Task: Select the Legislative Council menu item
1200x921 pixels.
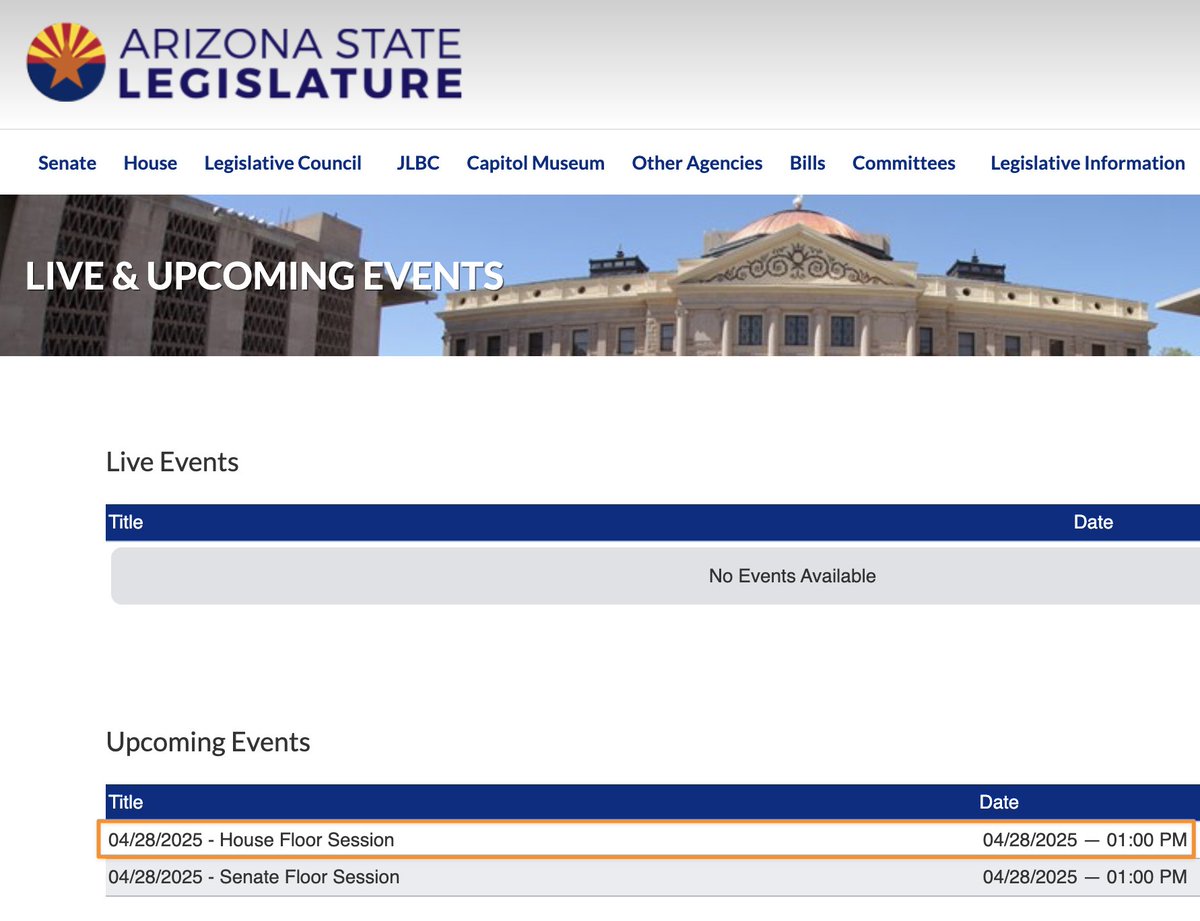Action: 283,163
